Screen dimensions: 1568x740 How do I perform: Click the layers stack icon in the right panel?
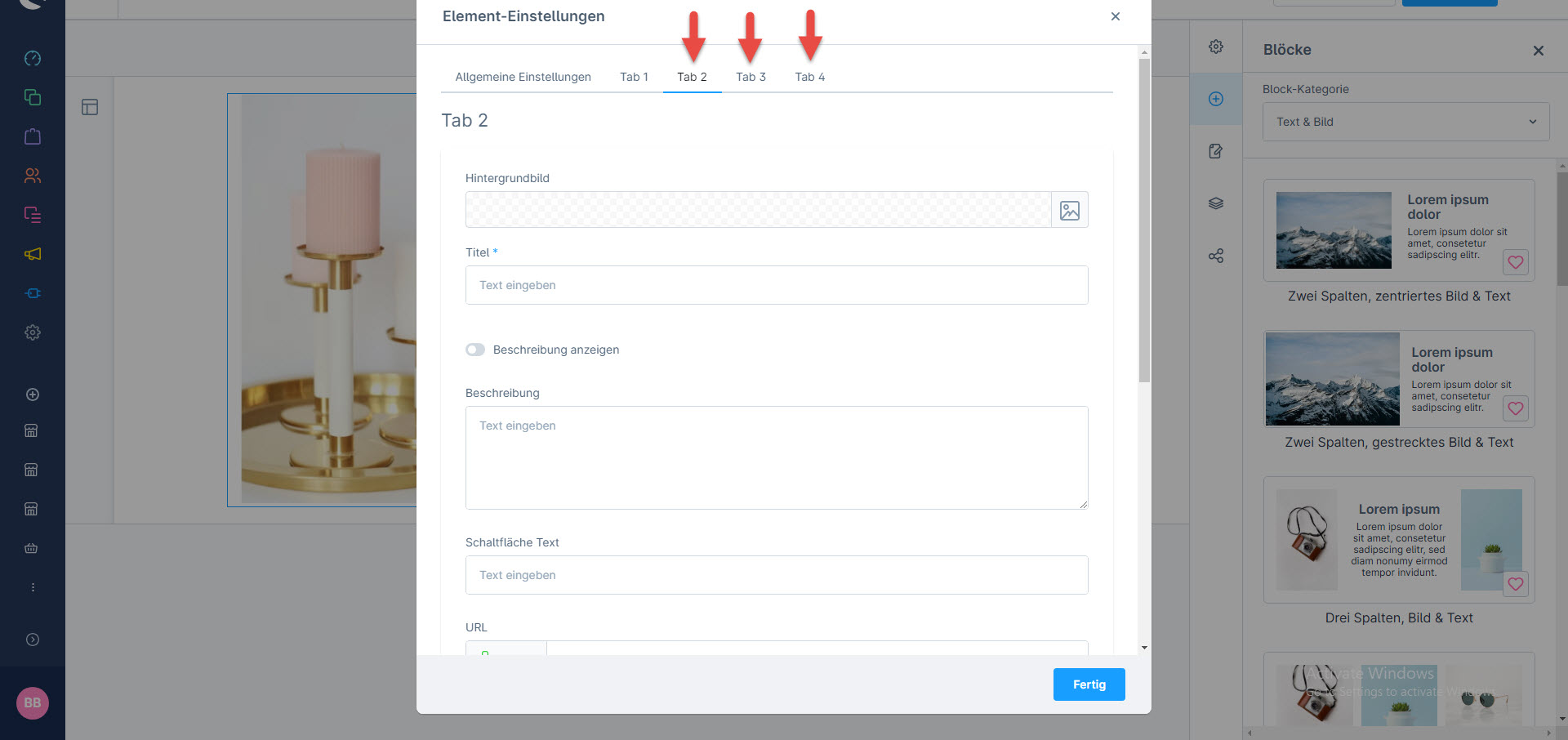click(x=1215, y=203)
